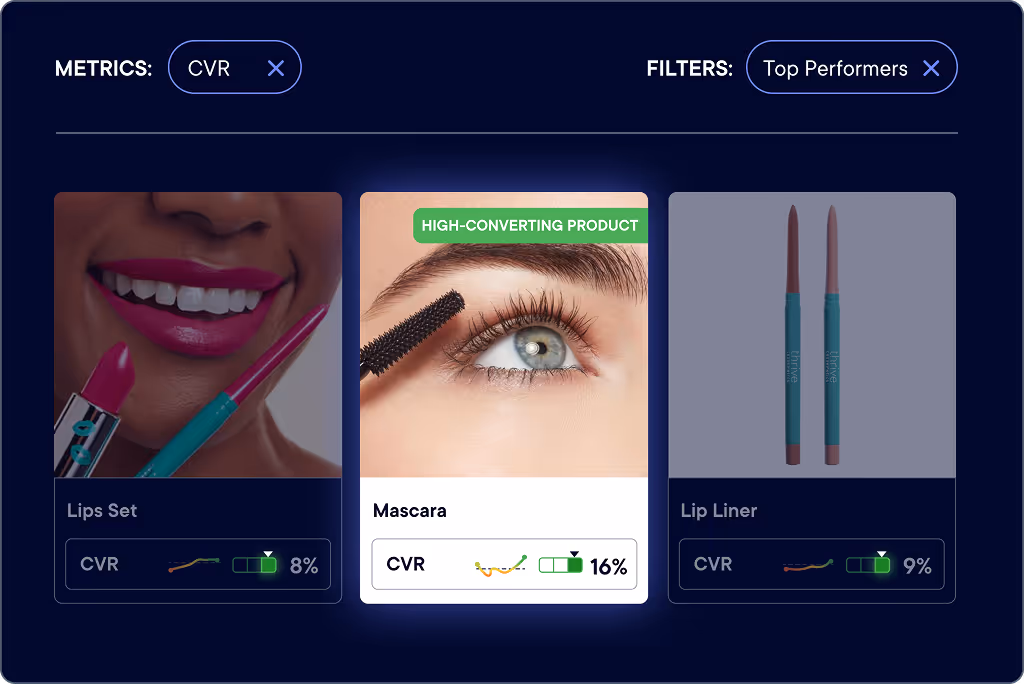Click the Lips Set performance gauge
1024x684 pixels.
pos(254,563)
